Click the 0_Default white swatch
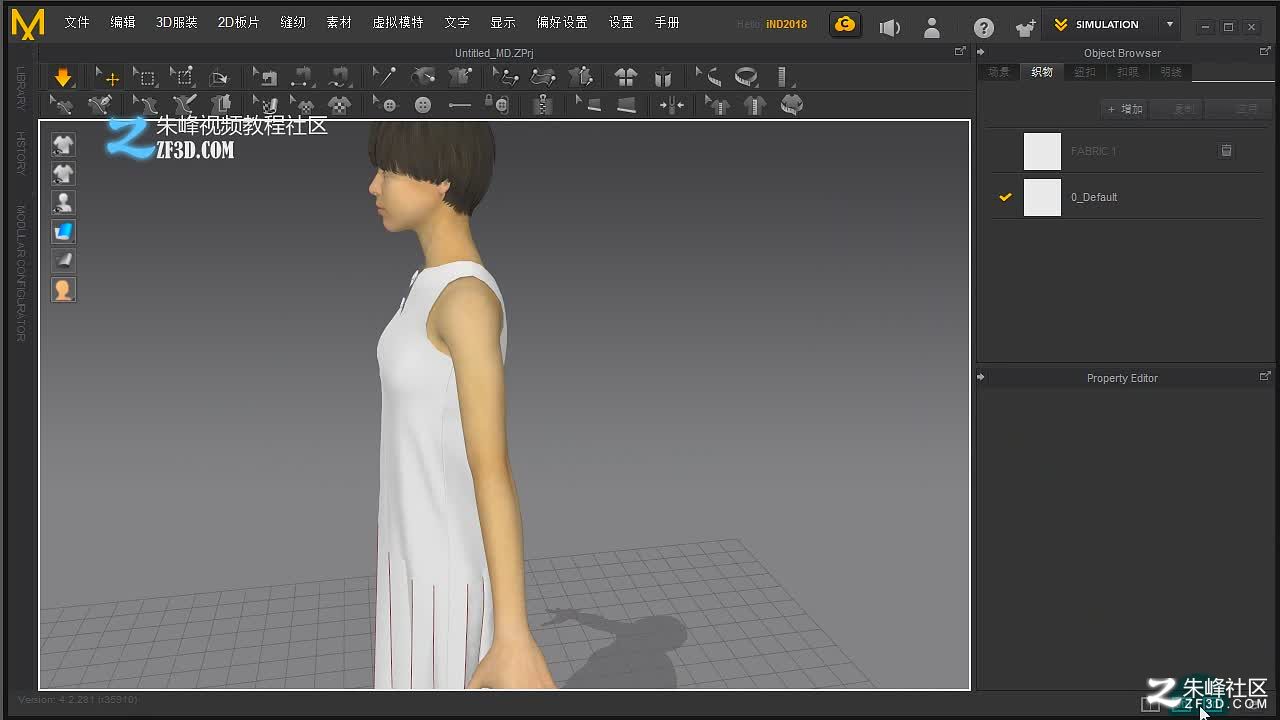Image resolution: width=1280 pixels, height=720 pixels. tap(1042, 197)
